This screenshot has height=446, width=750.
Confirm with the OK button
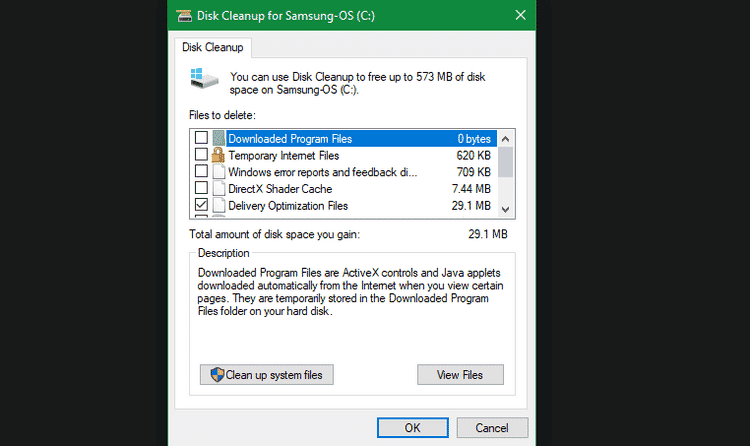coord(413,427)
